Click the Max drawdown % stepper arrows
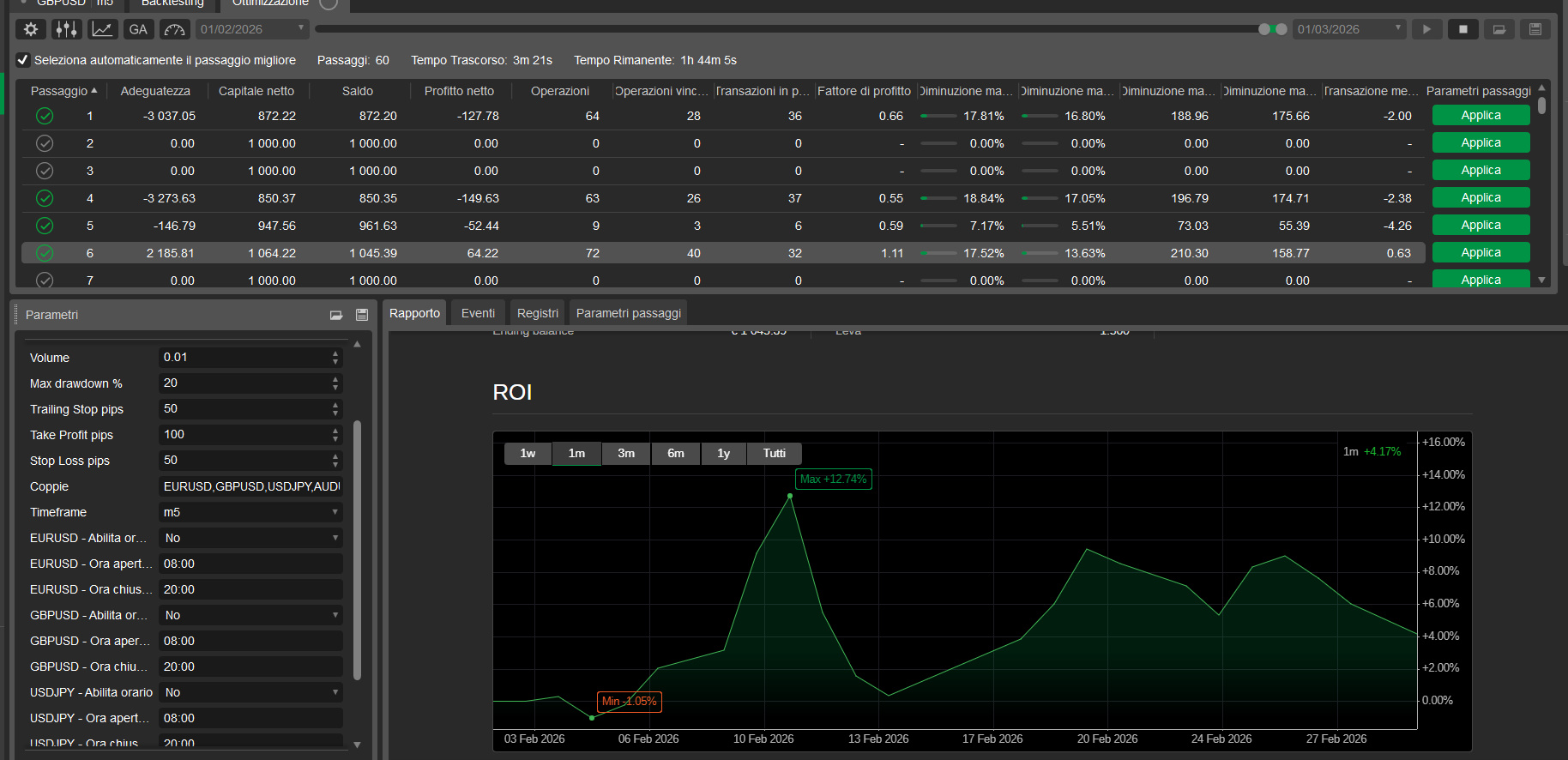This screenshot has height=760, width=1568. [335, 383]
